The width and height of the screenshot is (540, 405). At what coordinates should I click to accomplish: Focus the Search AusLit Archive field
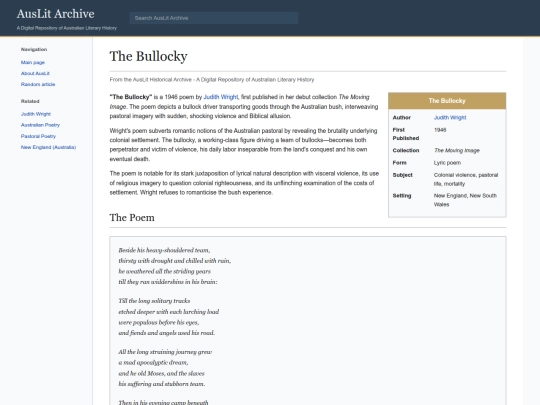(x=214, y=18)
